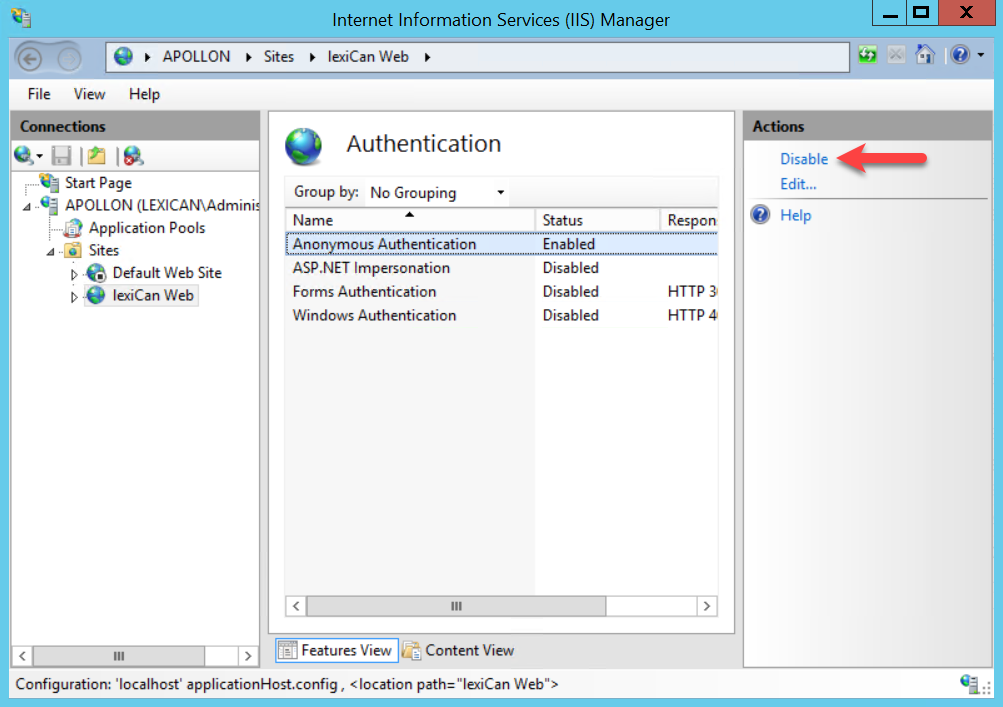Click the back navigation arrow button
The image size is (1003, 707).
(x=30, y=58)
